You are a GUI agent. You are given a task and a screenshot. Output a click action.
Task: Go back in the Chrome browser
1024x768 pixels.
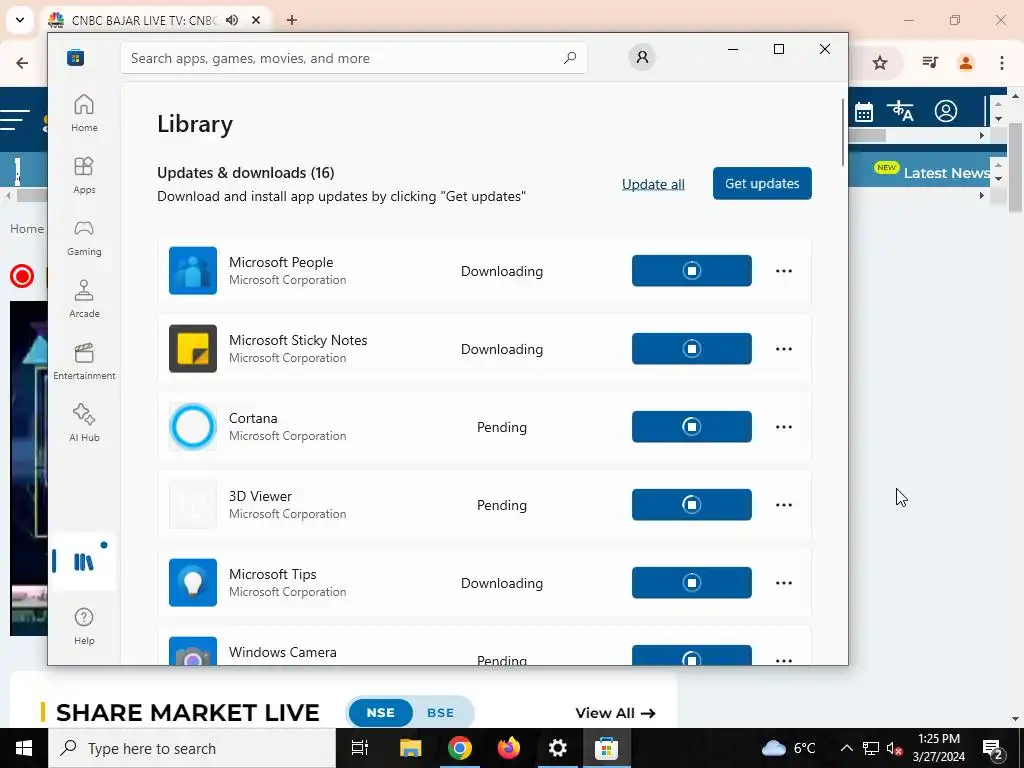point(22,63)
